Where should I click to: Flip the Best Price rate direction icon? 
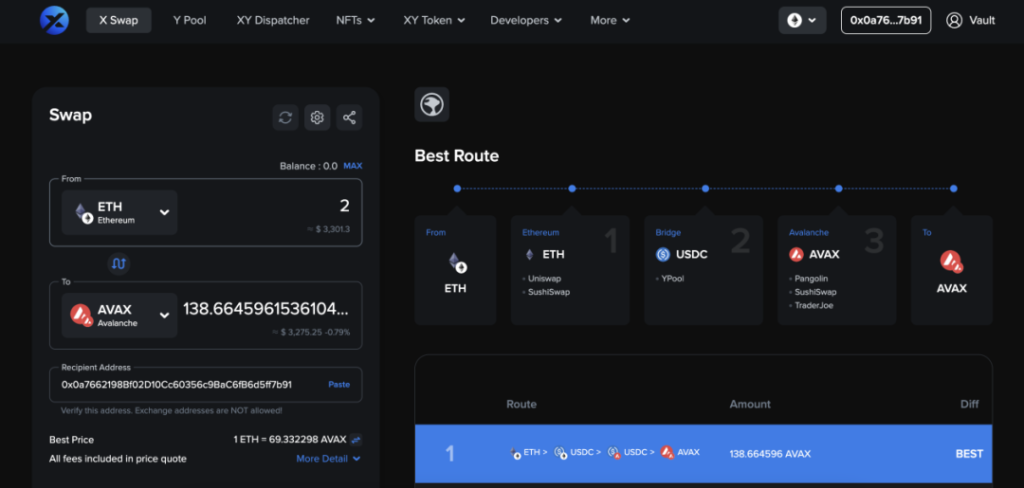355,440
